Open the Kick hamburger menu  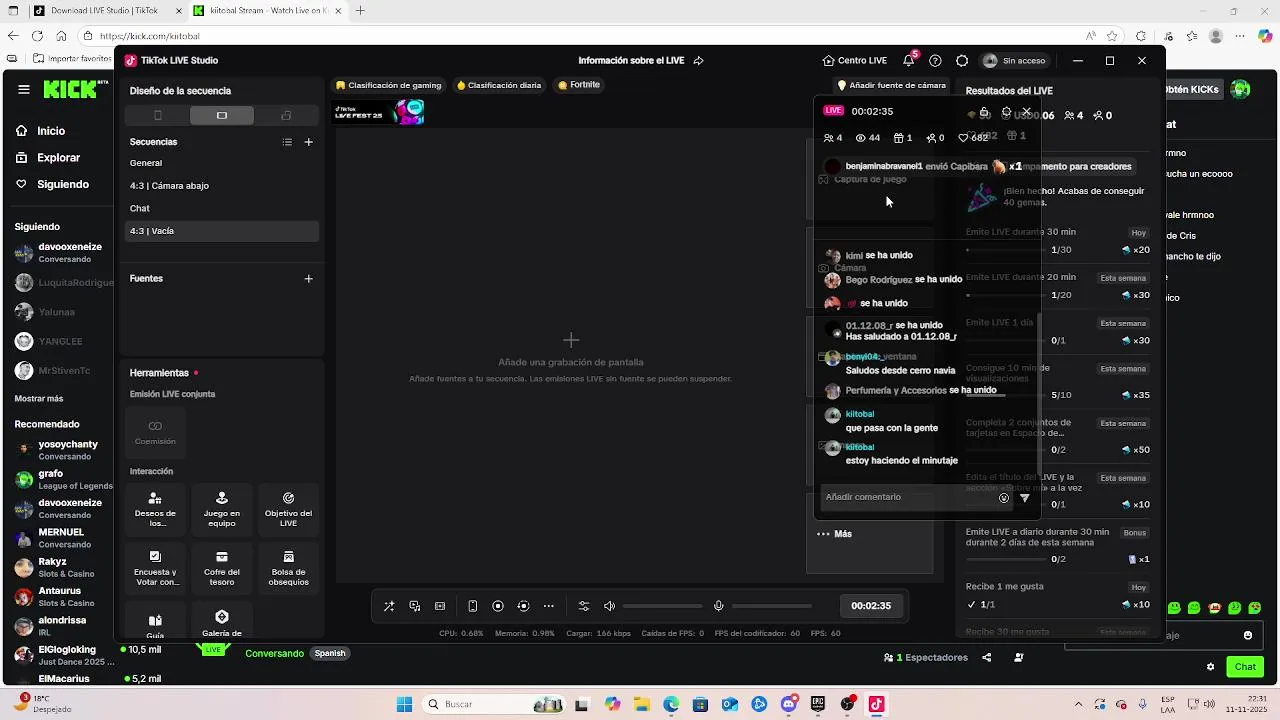point(24,89)
